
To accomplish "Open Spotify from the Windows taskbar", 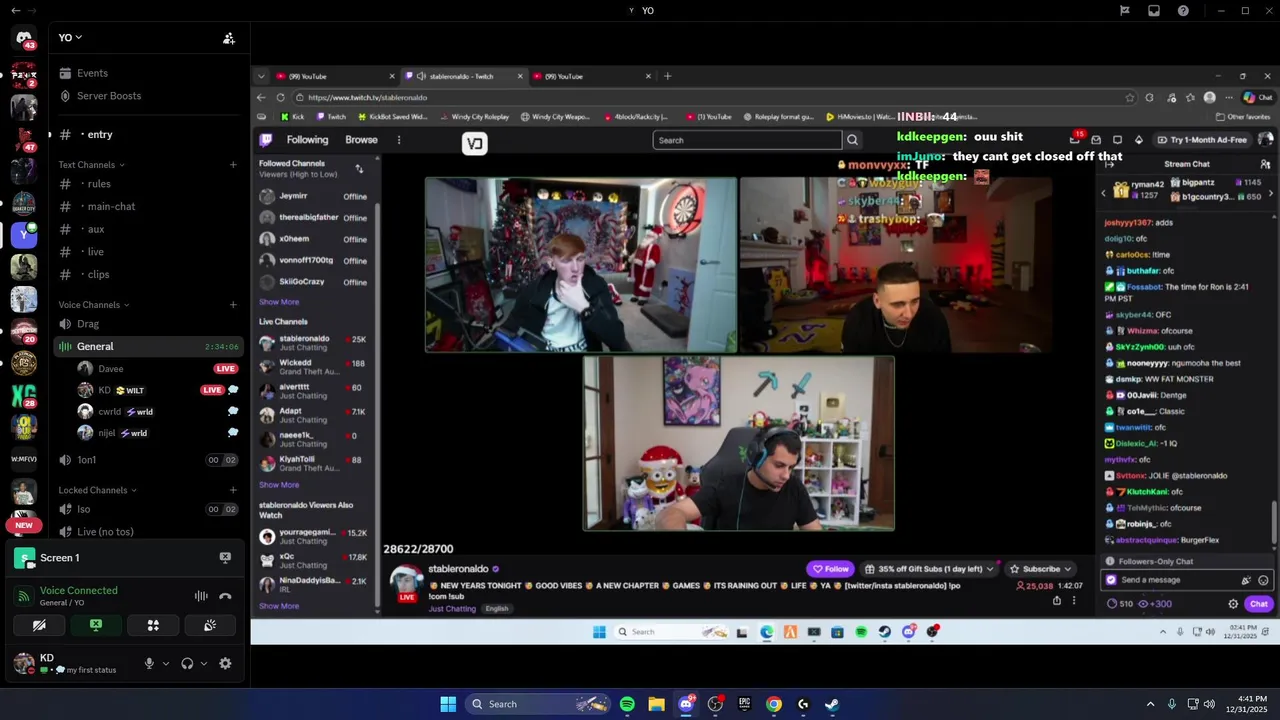I will pos(627,704).
